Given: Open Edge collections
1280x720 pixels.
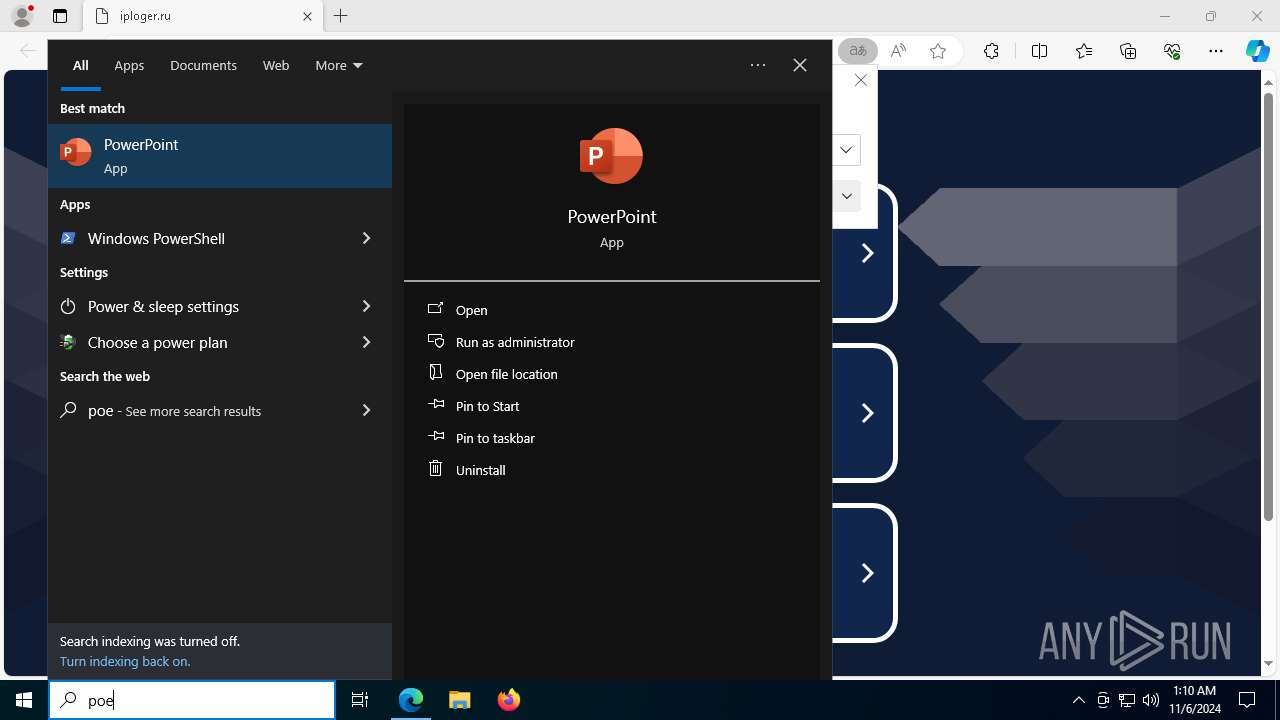Looking at the screenshot, I should tap(1128, 51).
